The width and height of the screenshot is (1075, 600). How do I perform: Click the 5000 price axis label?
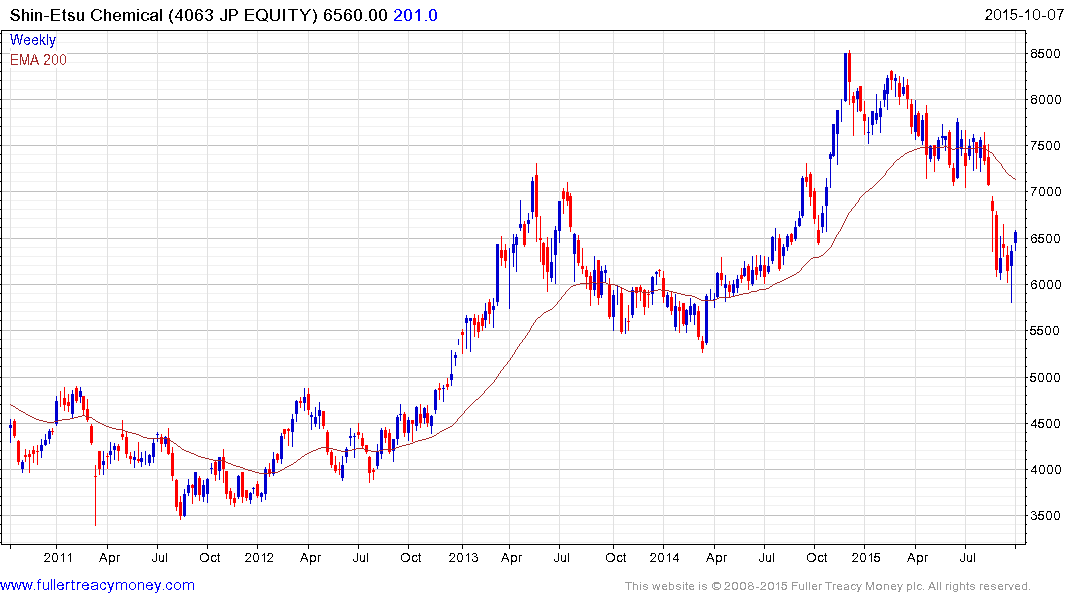1046,377
